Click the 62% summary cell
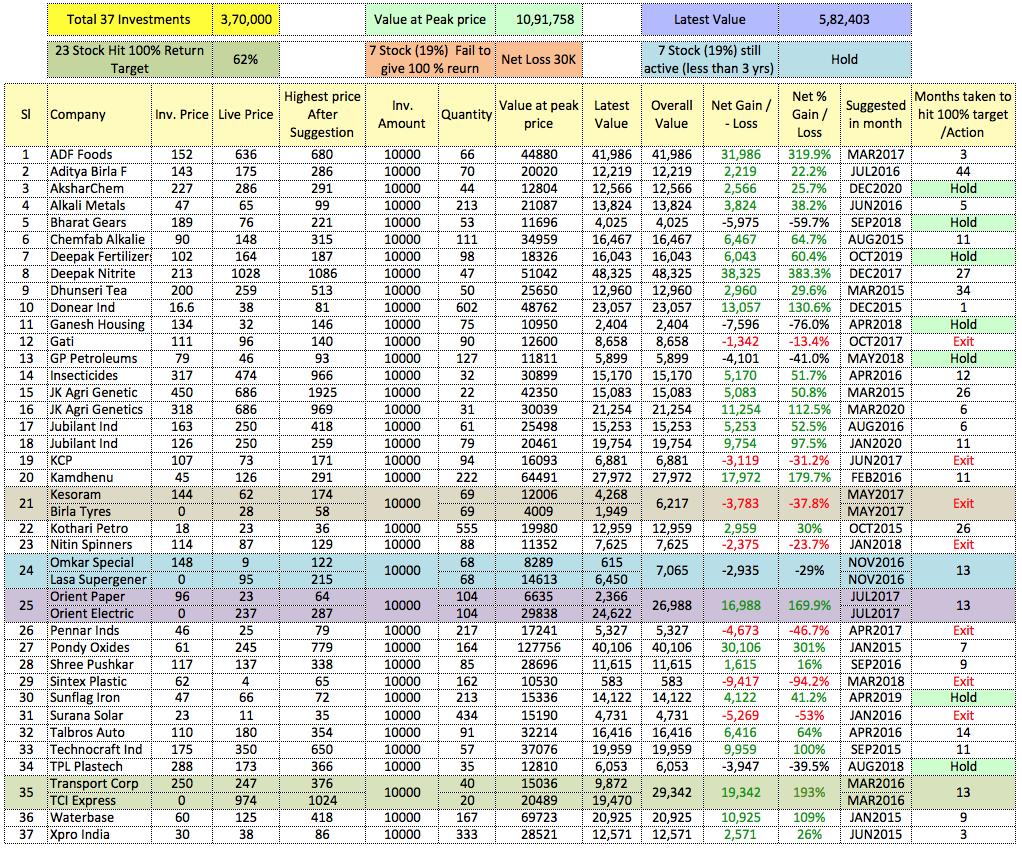This screenshot has height=849, width=1022. pos(246,59)
